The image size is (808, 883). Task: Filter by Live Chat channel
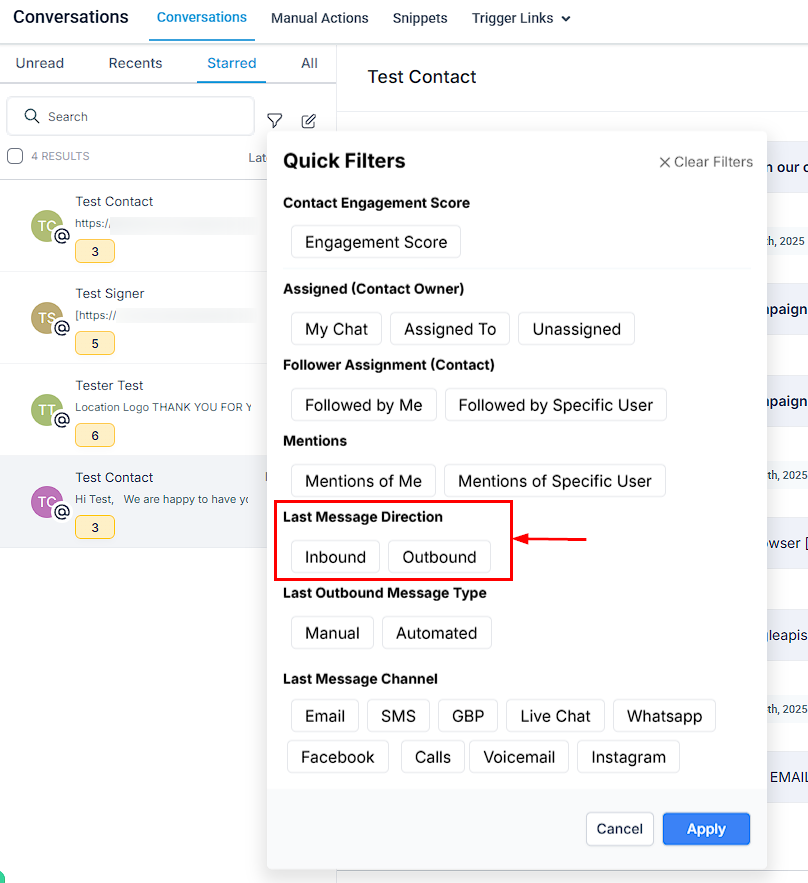pyautogui.click(x=555, y=716)
